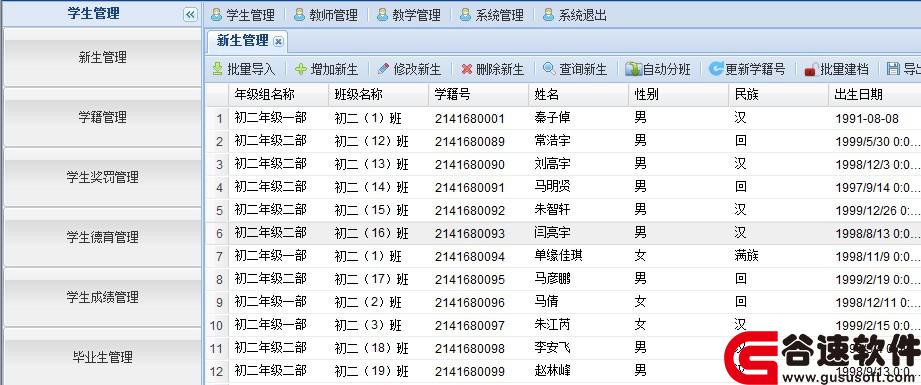Click 学籍号 2141680097 cell
The width and height of the screenshot is (921, 385).
(x=469, y=326)
